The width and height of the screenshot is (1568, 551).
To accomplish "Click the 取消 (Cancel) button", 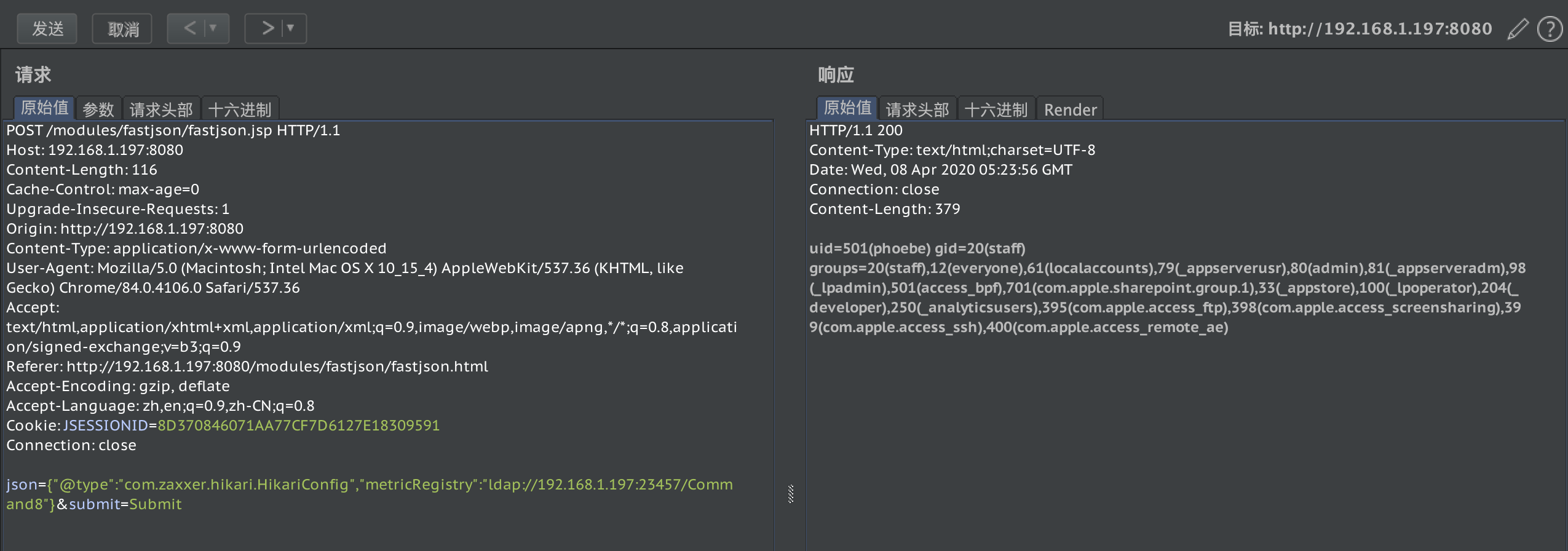I will coord(122,28).
